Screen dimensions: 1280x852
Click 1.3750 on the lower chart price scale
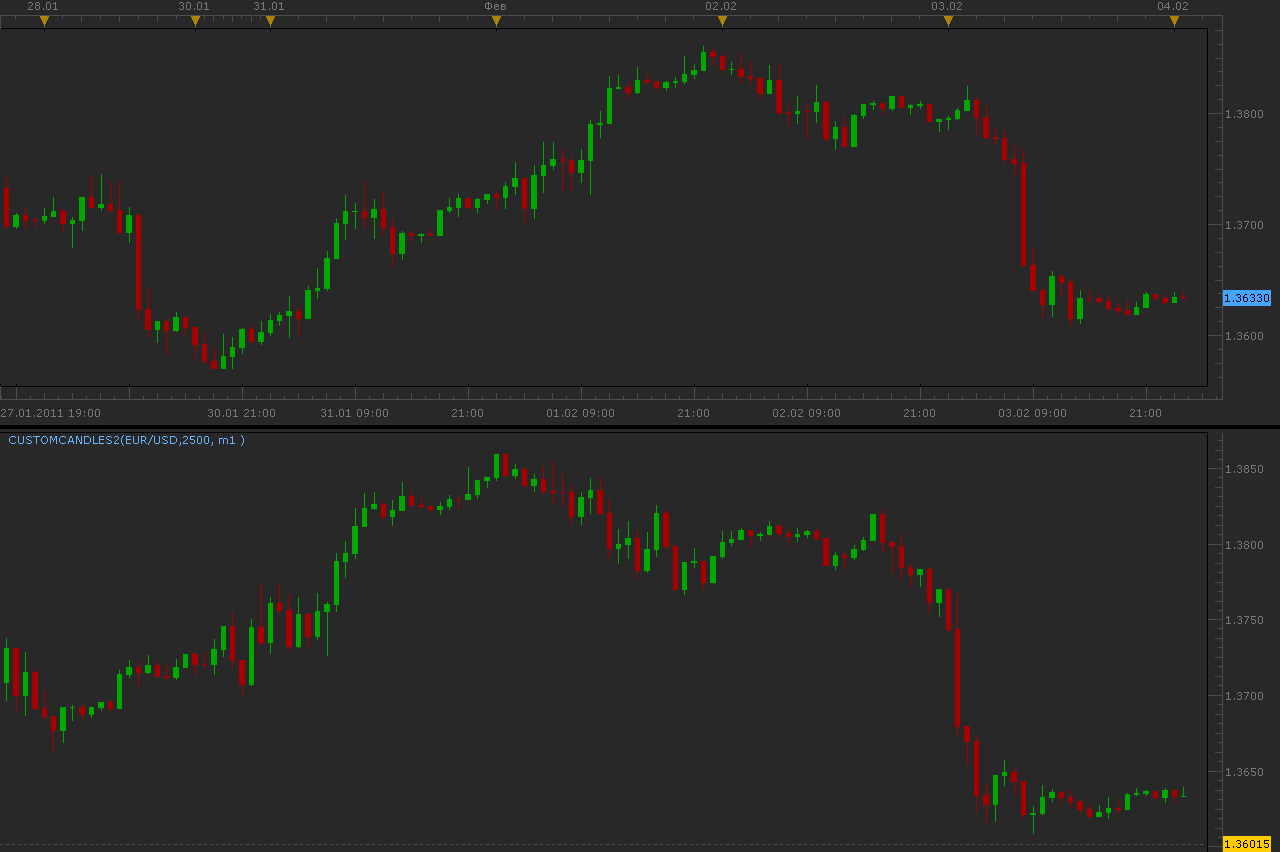(1245, 620)
